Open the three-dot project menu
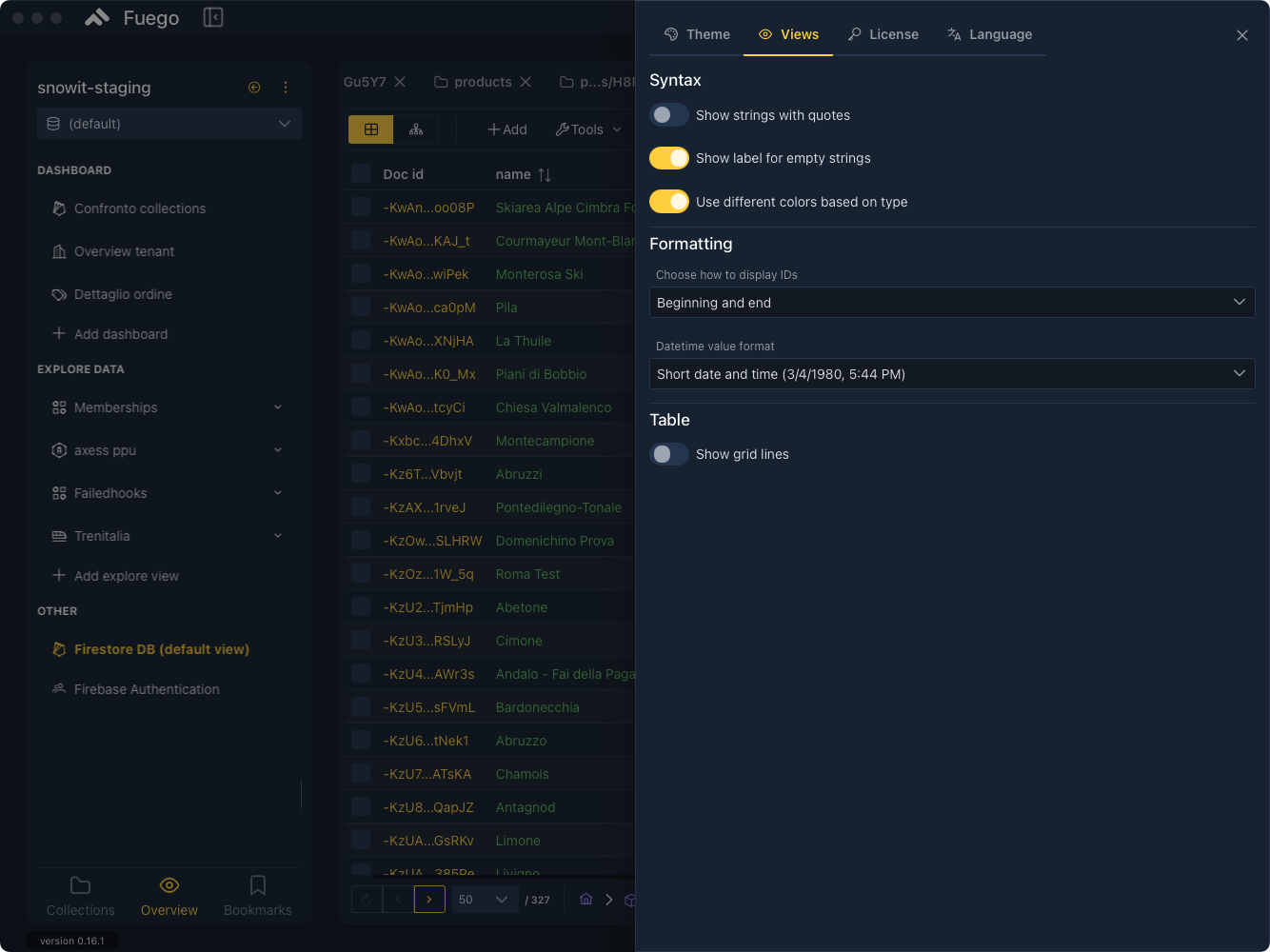 286,87
